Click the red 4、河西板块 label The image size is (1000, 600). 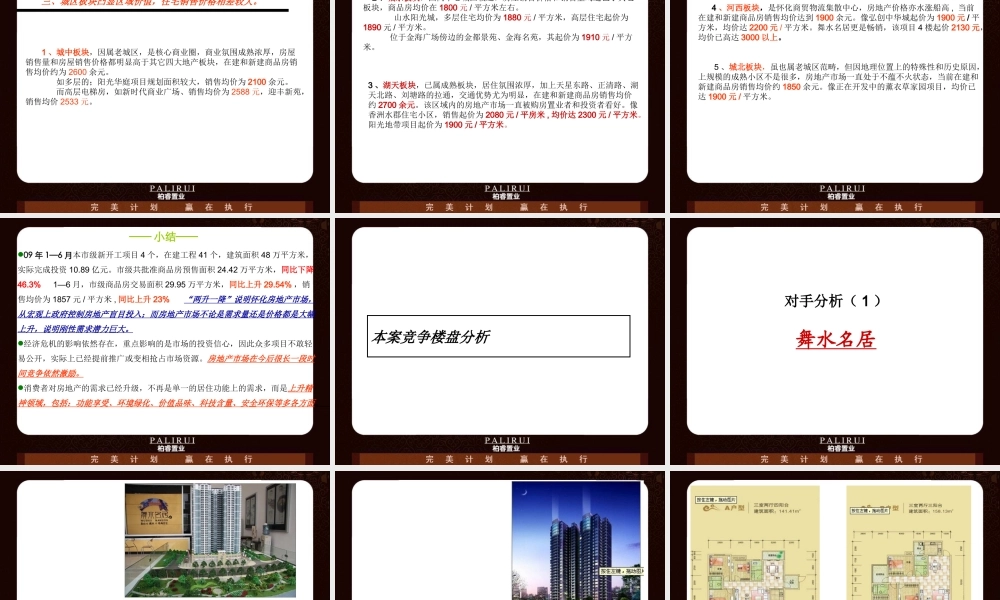click(735, 8)
